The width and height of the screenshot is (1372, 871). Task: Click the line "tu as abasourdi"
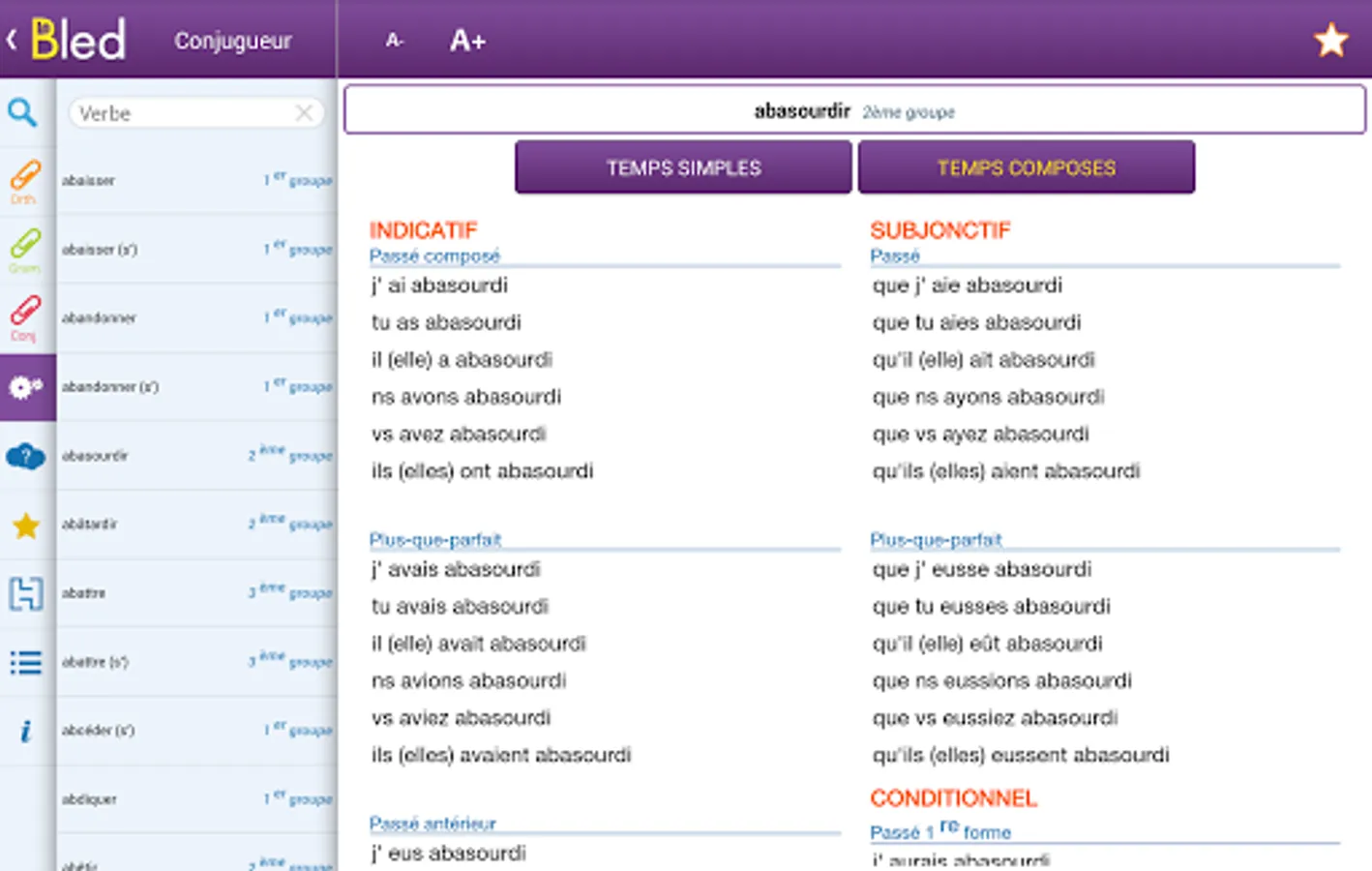click(446, 322)
